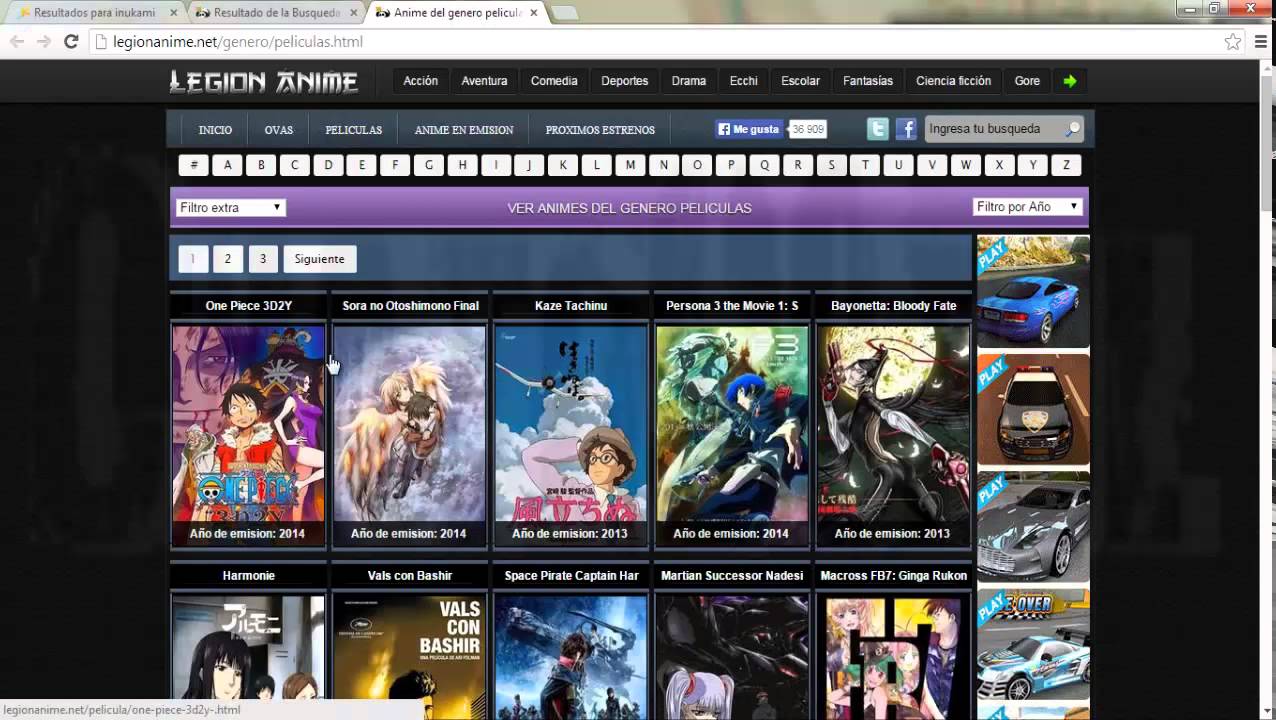Filter animes by letter S
Image resolution: width=1276 pixels, height=720 pixels.
pyautogui.click(x=831, y=165)
